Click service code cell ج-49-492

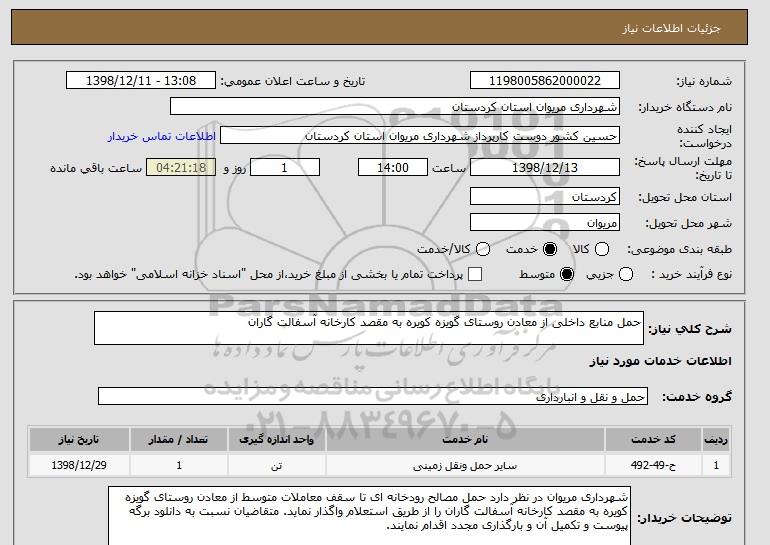pyautogui.click(x=653, y=465)
